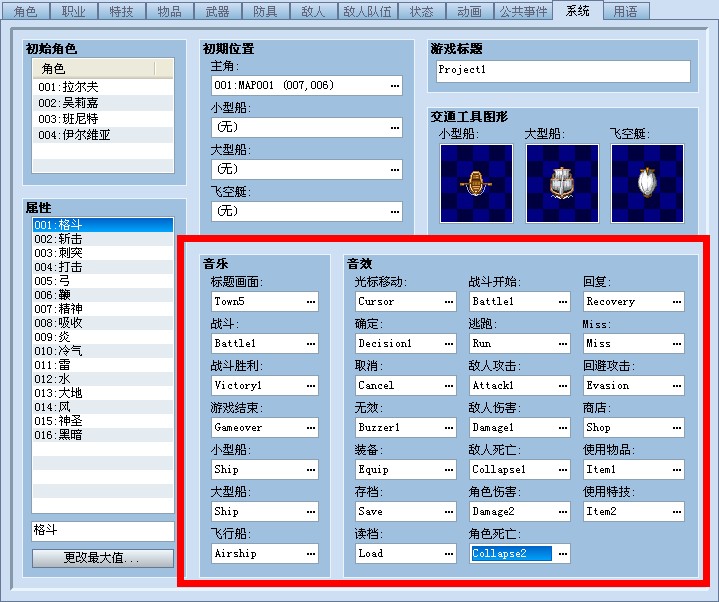
Task: Open the 角色 tab
Action: pos(26,11)
